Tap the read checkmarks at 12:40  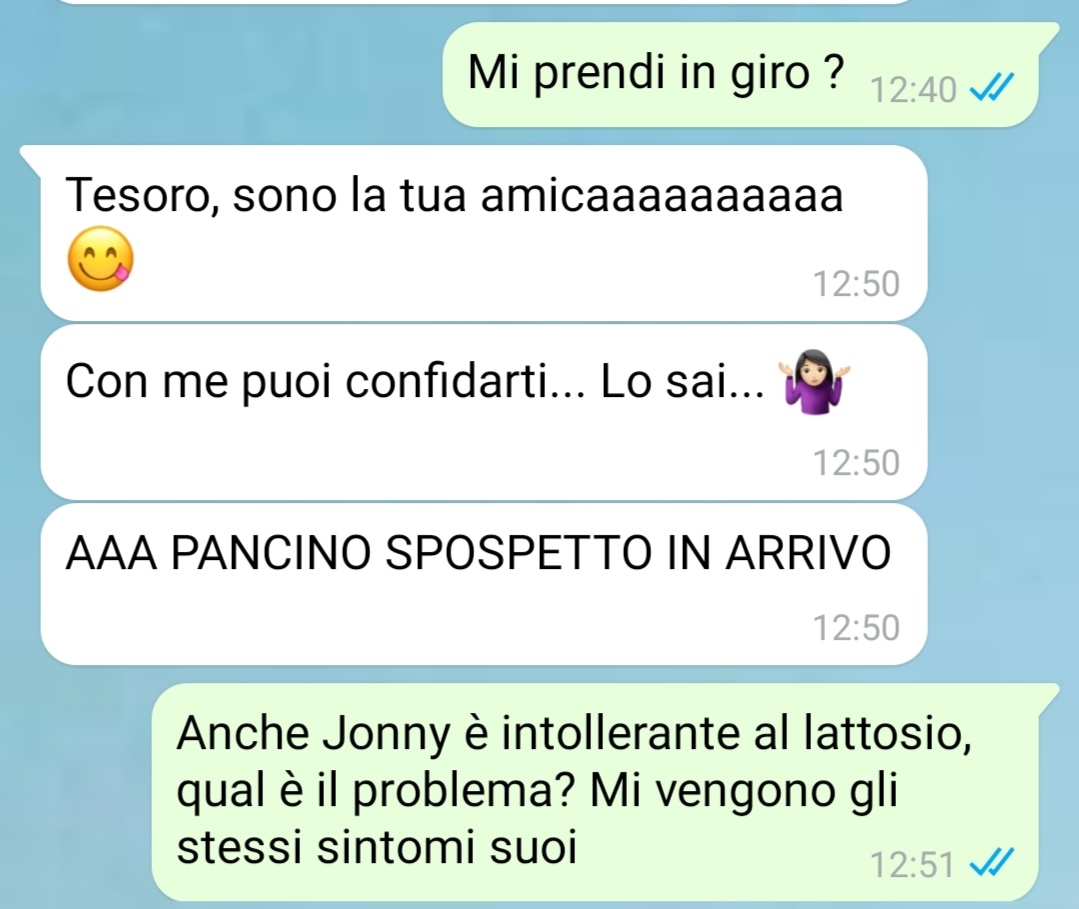click(992, 88)
